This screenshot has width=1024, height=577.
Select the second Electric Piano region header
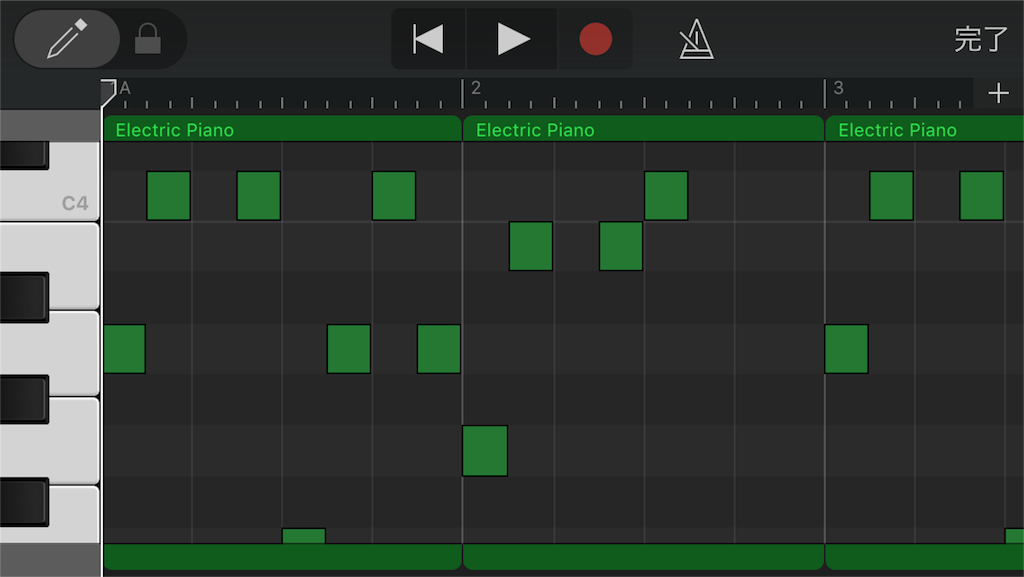(x=643, y=129)
